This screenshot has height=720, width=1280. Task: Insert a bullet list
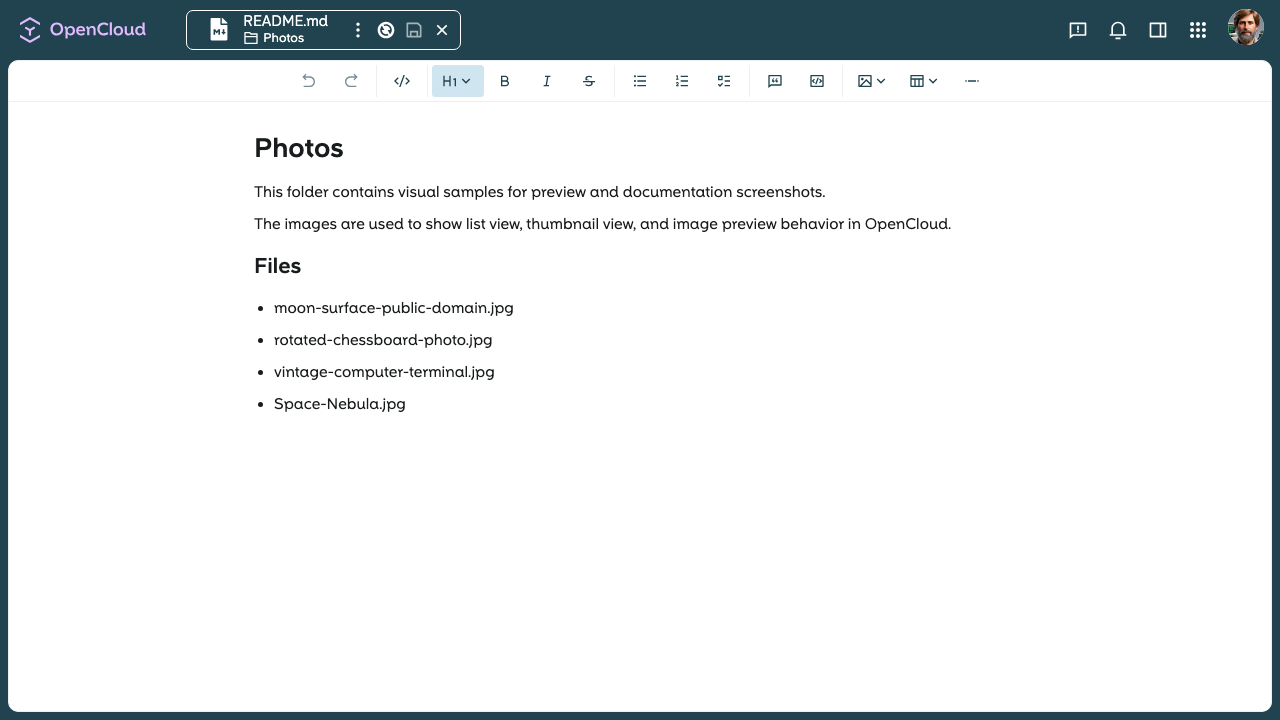click(x=640, y=81)
